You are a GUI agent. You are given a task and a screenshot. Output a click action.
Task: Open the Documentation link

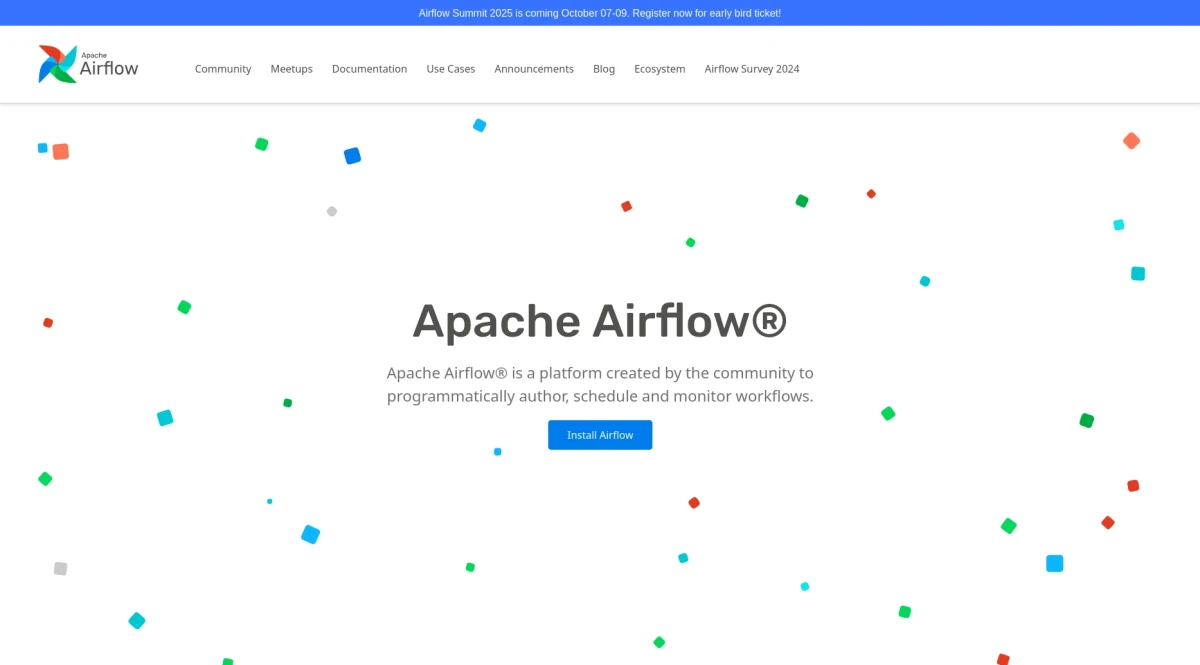(x=369, y=68)
